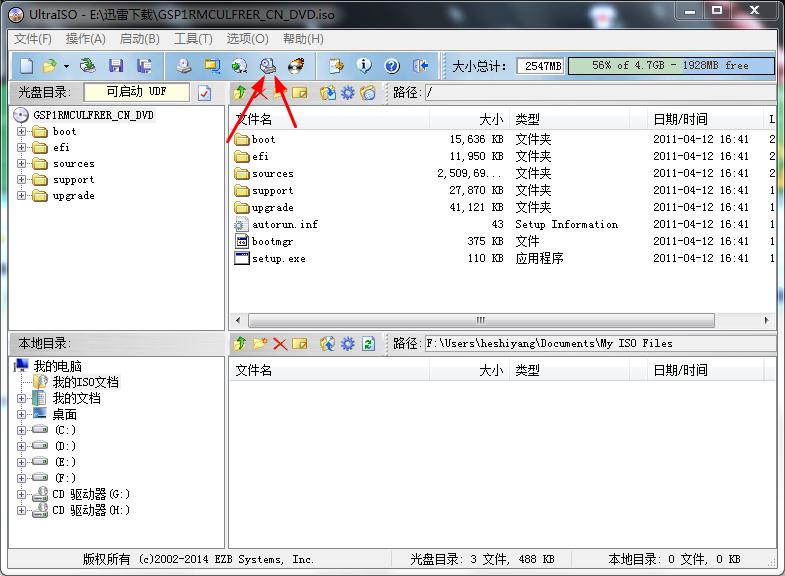This screenshot has height=576, width=785.
Task: Click the Burn CD/DVD image flame icon
Action: [x=296, y=66]
